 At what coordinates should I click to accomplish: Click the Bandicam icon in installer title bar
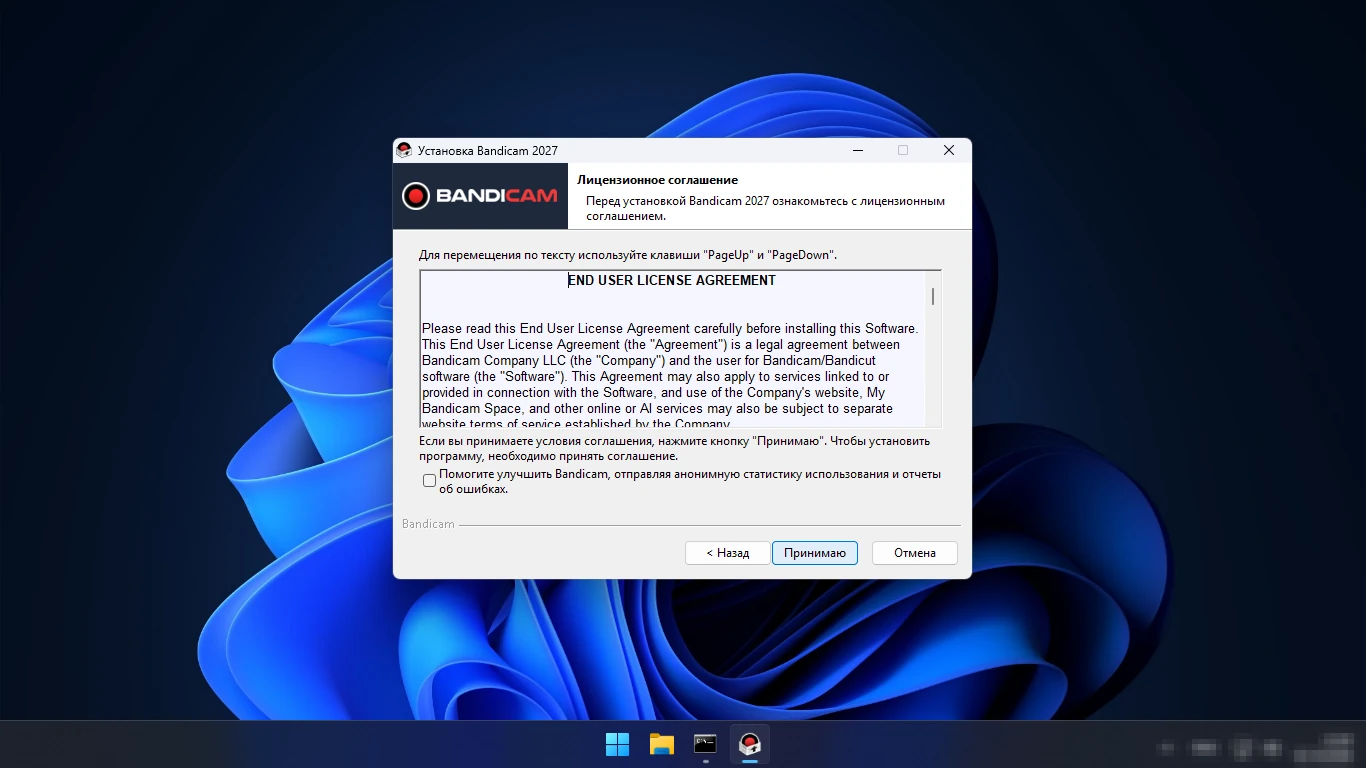coord(404,151)
